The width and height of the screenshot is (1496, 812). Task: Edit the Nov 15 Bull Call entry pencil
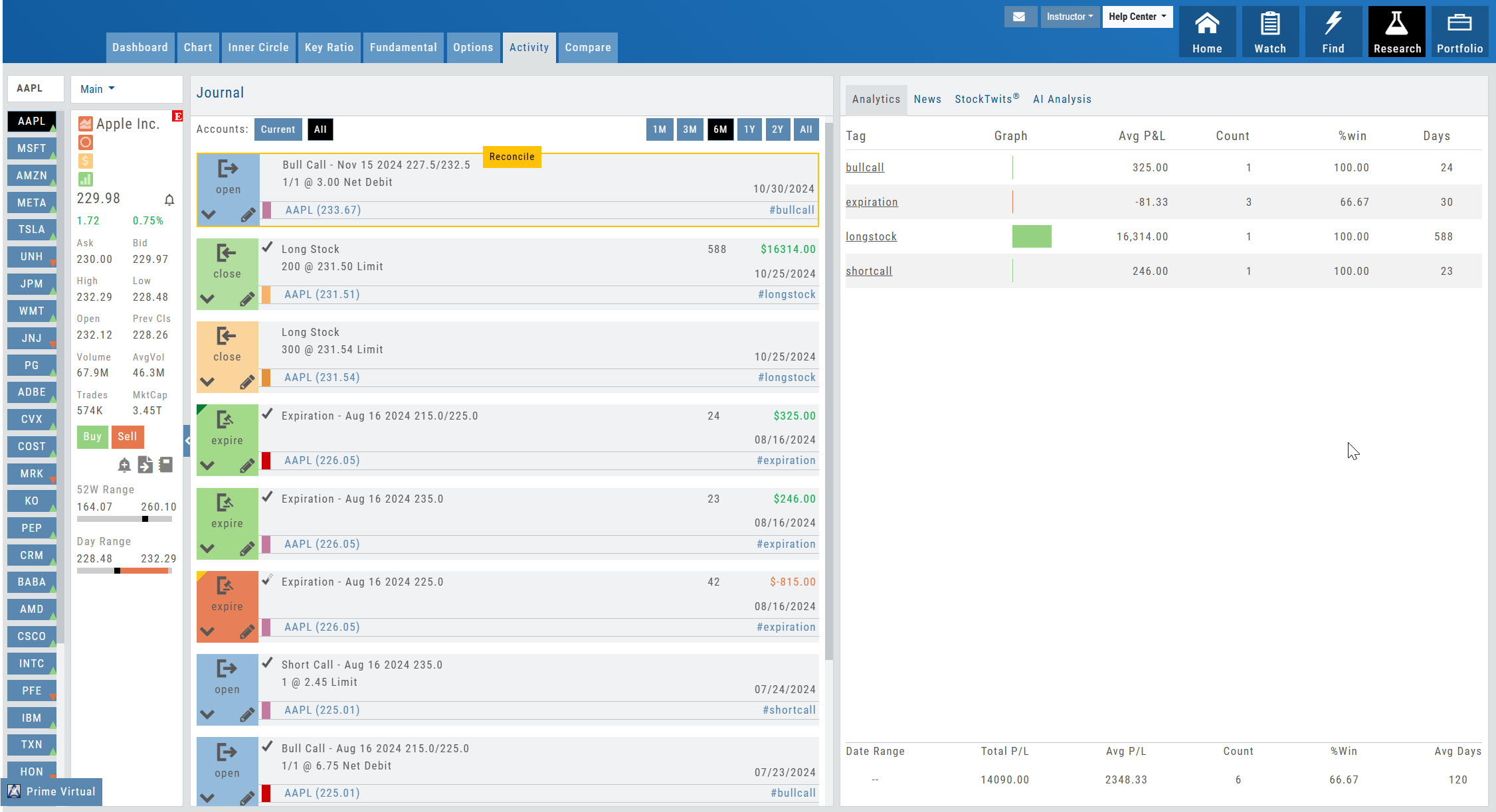click(x=248, y=215)
